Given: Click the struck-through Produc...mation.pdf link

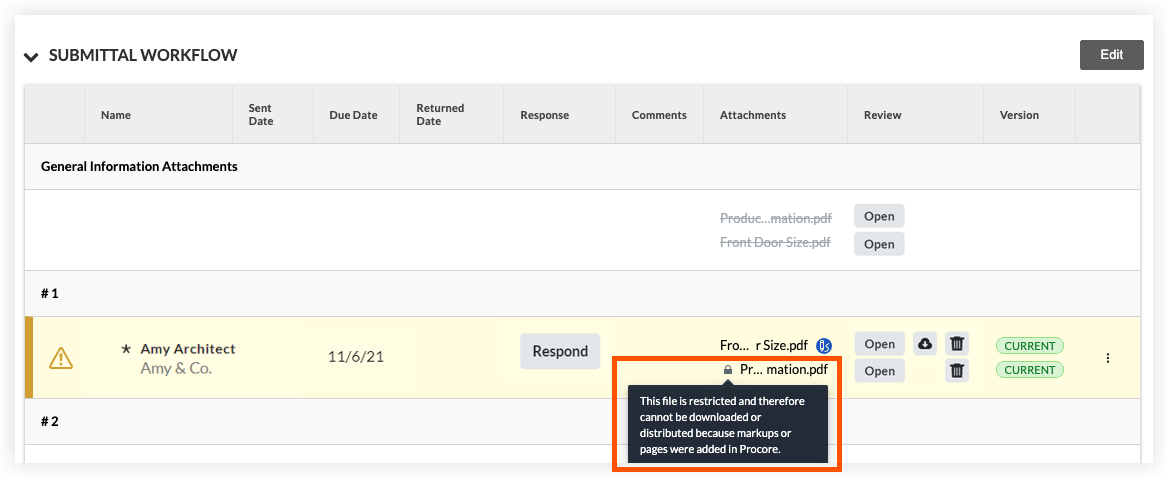Looking at the screenshot, I should [x=775, y=218].
